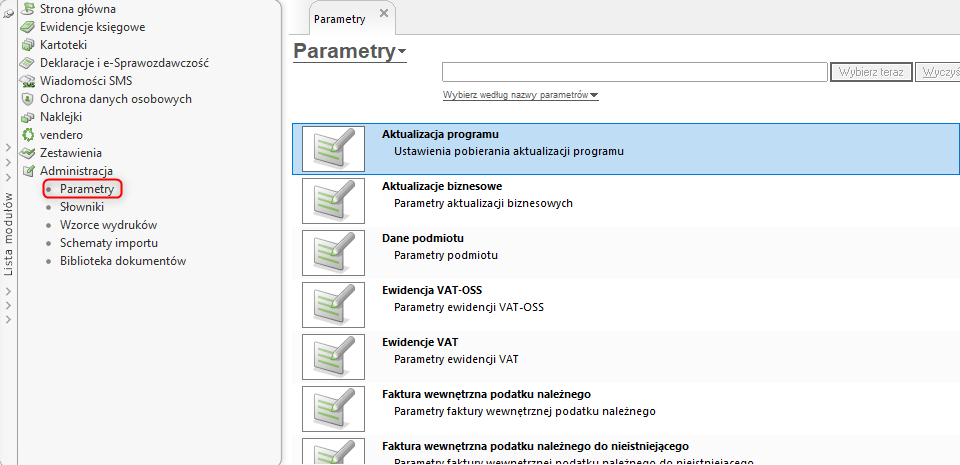Viewport: 960px width, 465px height.
Task: Close the Parametry tab
Action: [384, 13]
